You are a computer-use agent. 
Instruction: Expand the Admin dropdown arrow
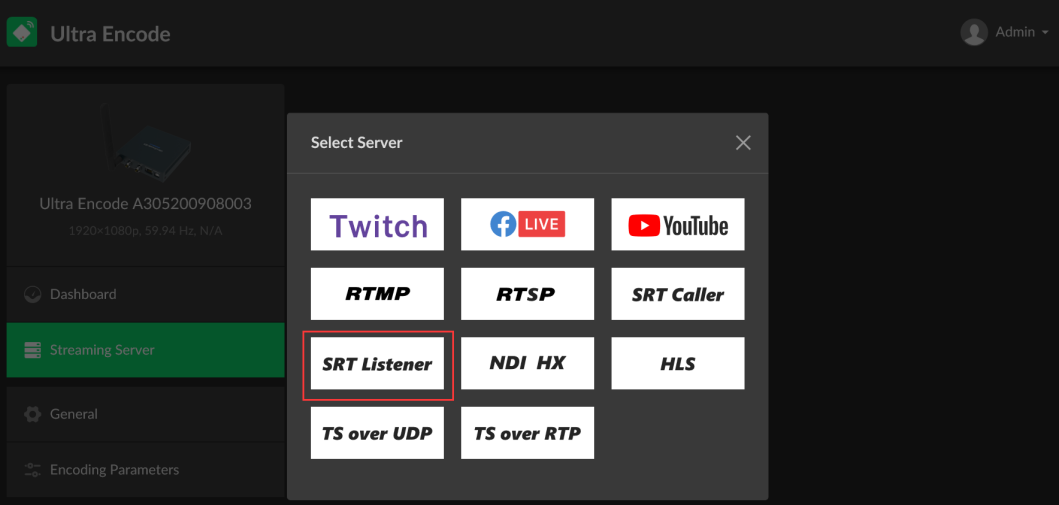pyautogui.click(x=1044, y=32)
